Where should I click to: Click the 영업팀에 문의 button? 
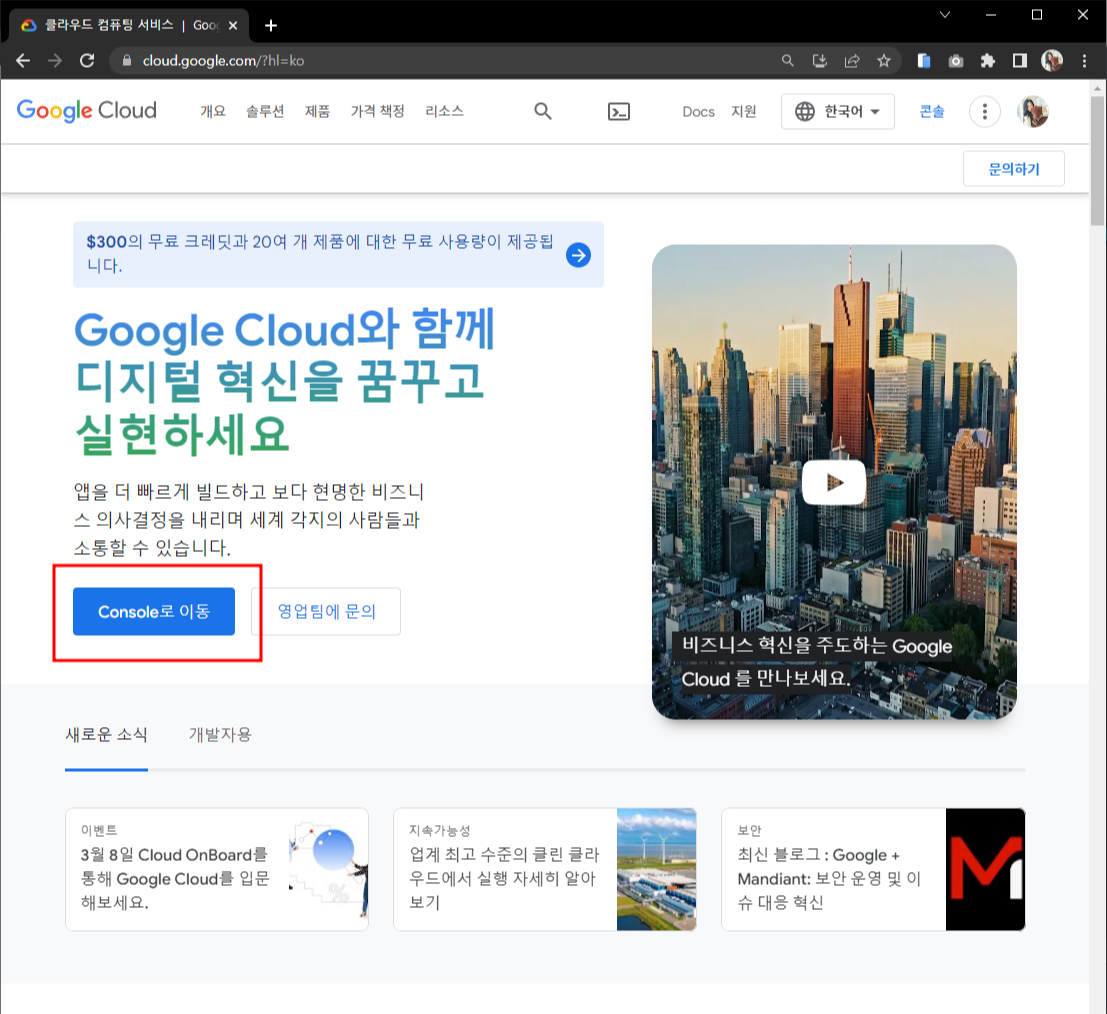pos(326,612)
